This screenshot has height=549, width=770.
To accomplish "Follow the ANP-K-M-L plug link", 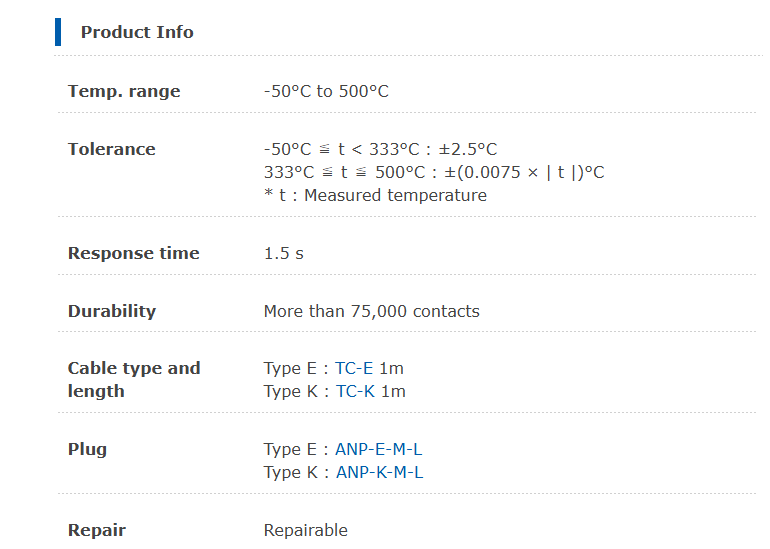I will point(379,472).
